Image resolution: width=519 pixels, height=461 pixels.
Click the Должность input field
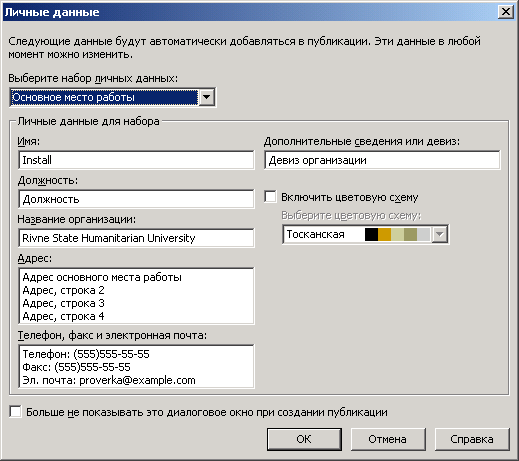click(x=136, y=199)
